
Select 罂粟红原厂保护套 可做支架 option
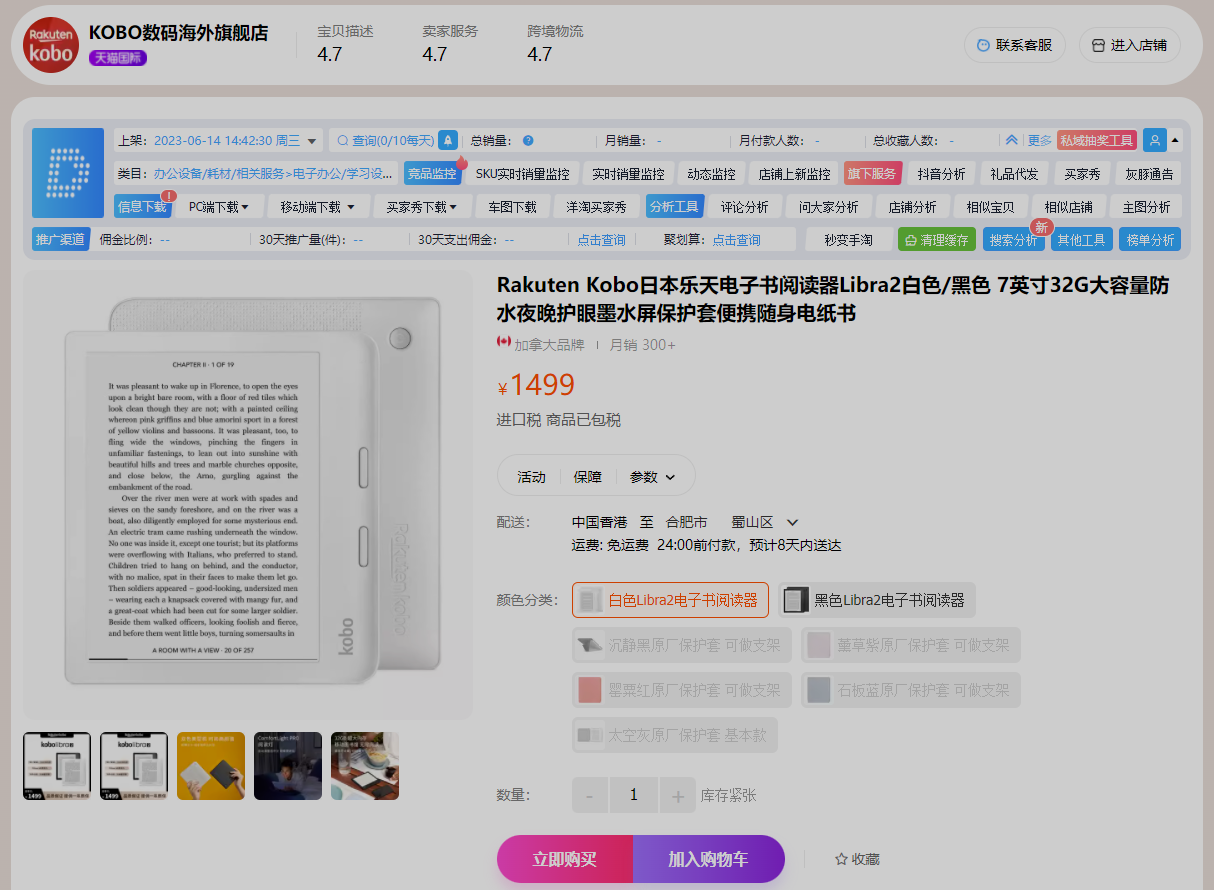[x=682, y=690]
